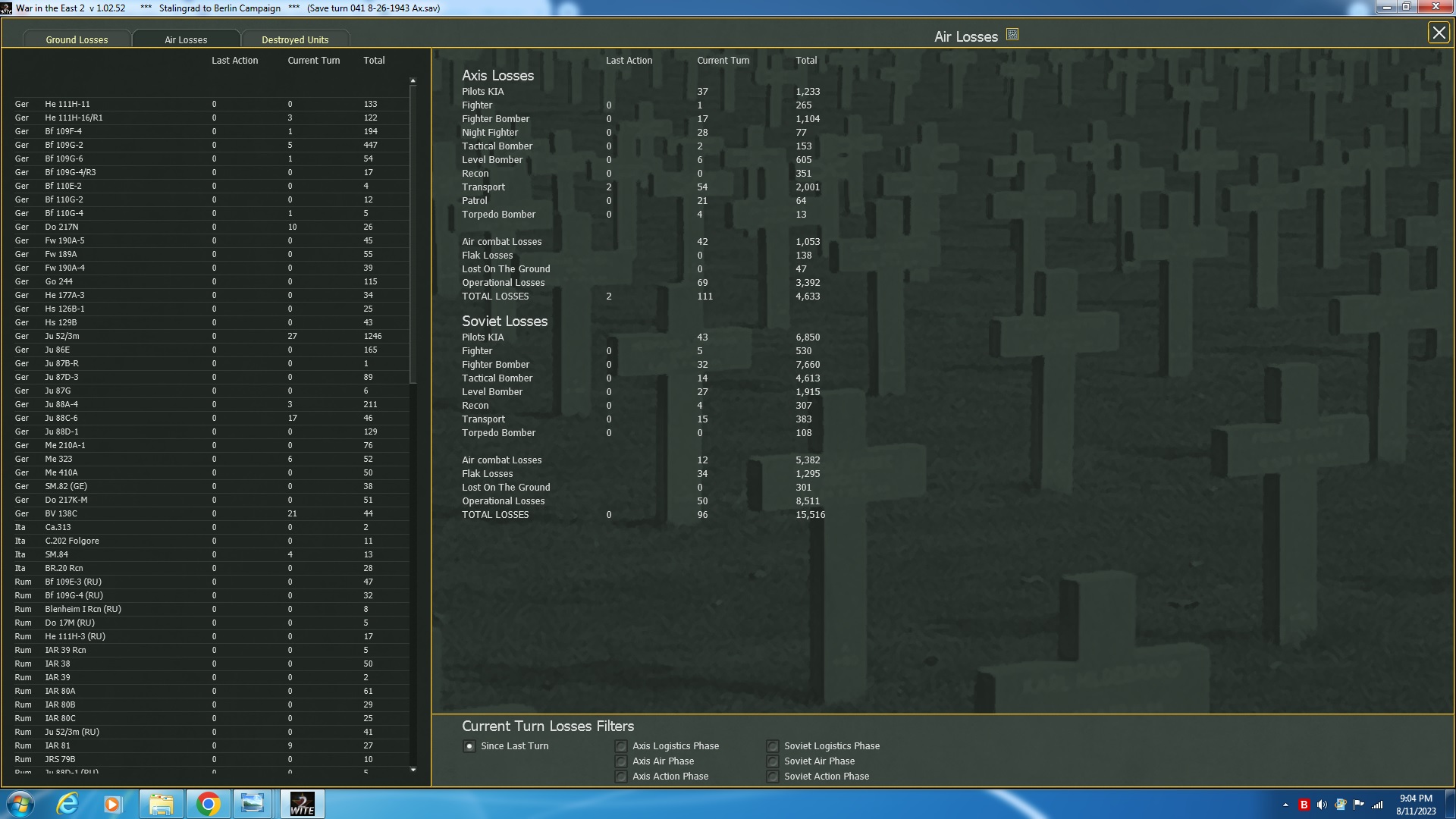Screen dimensions: 1456x819
Task: Select the Since Last Turn filter
Action: click(469, 746)
